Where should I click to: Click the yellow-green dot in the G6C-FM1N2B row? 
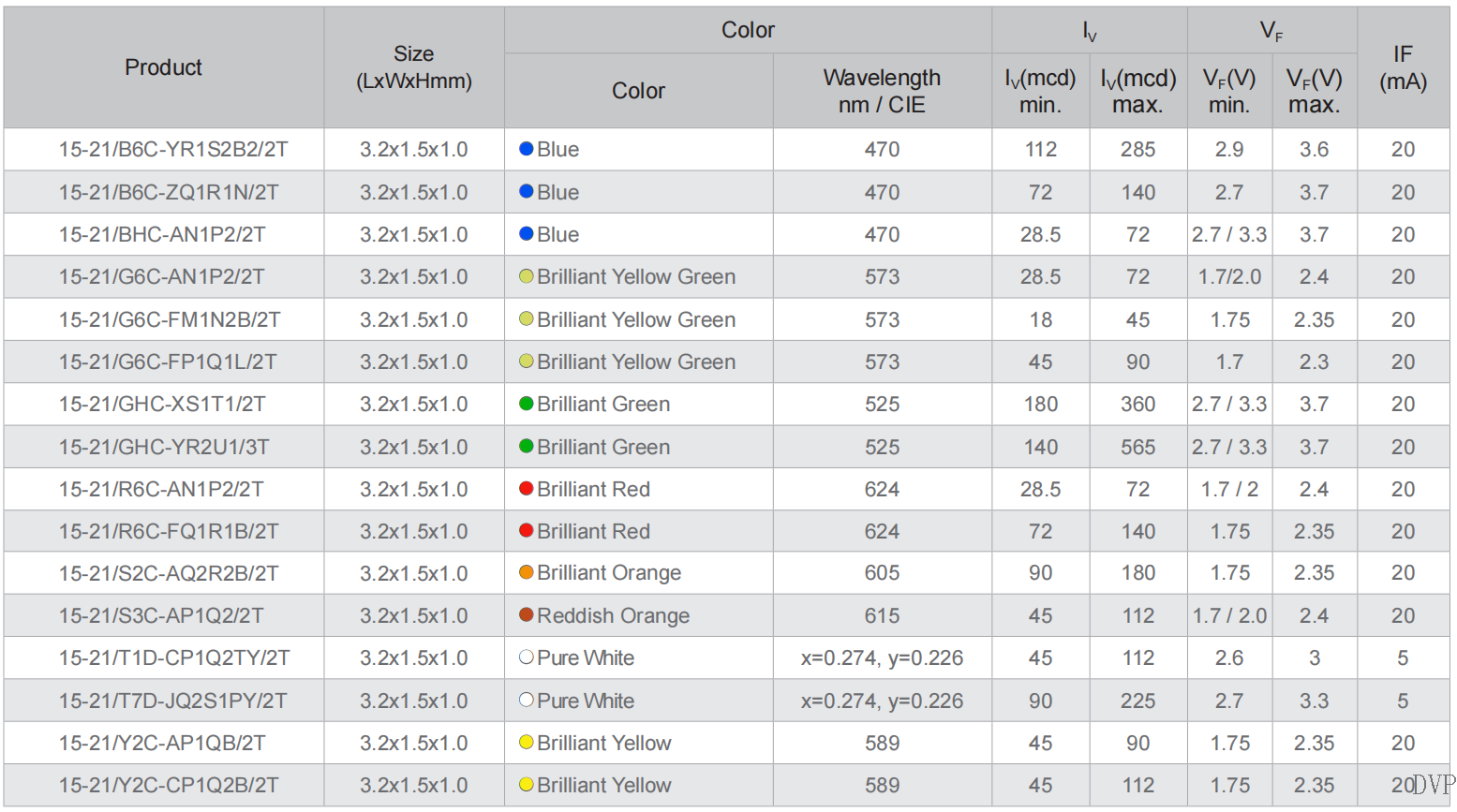(527, 319)
